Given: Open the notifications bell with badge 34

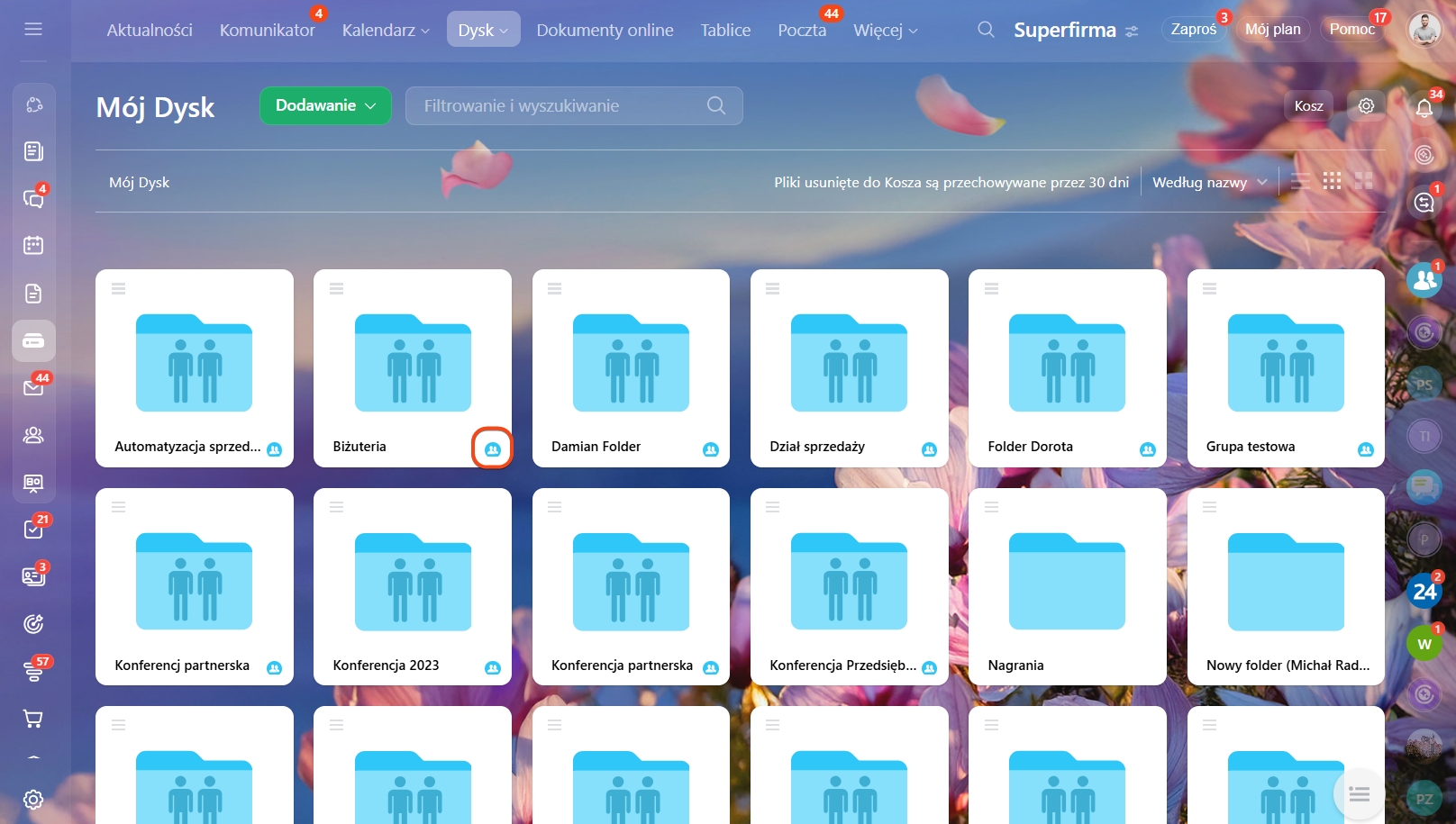Looking at the screenshot, I should (x=1424, y=108).
